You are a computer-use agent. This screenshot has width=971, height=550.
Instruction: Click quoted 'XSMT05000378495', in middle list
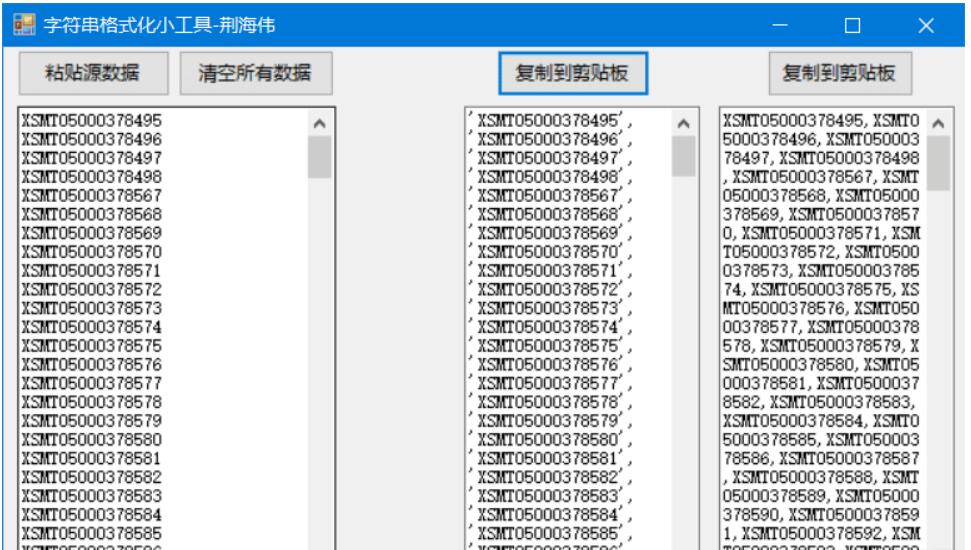pos(551,120)
